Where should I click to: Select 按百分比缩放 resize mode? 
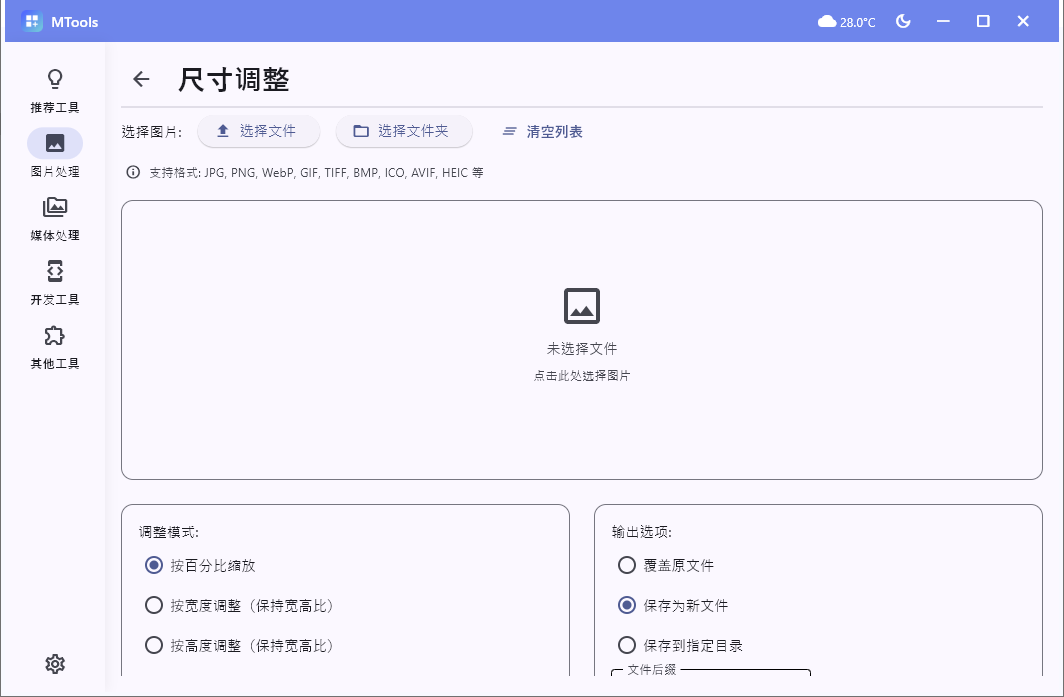pos(154,565)
